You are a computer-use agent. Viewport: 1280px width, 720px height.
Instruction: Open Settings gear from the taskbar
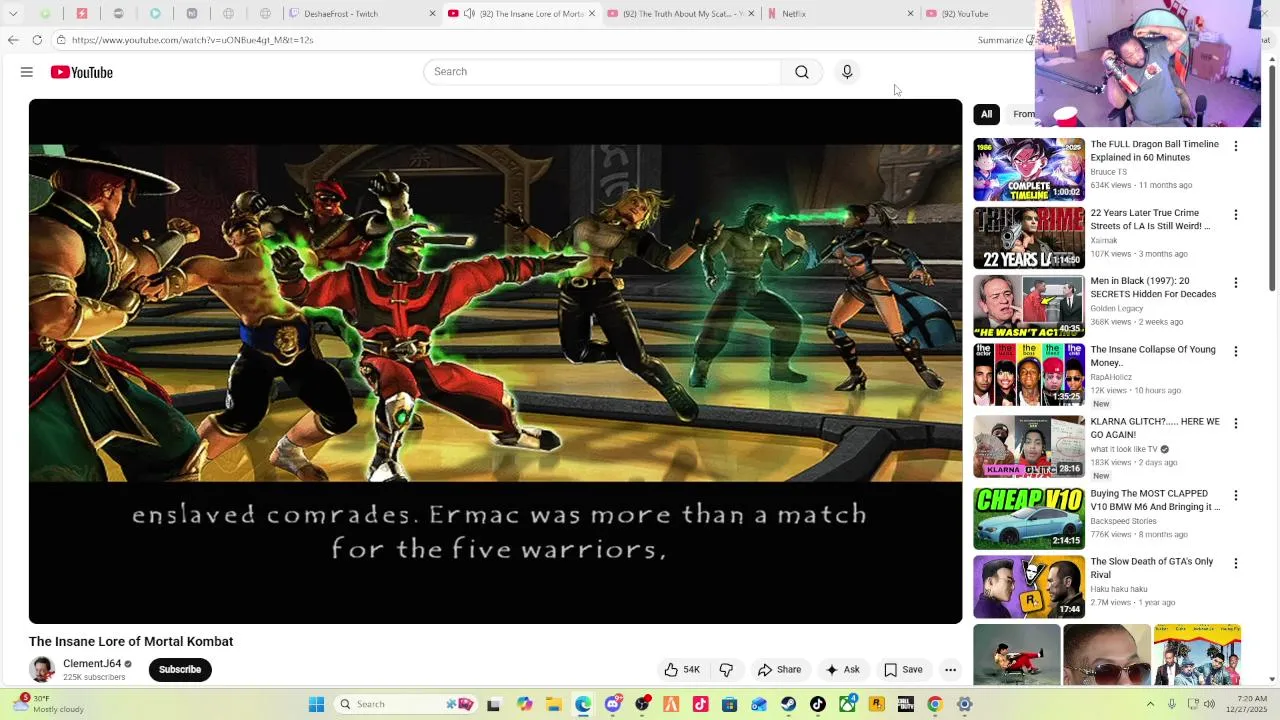point(964,704)
